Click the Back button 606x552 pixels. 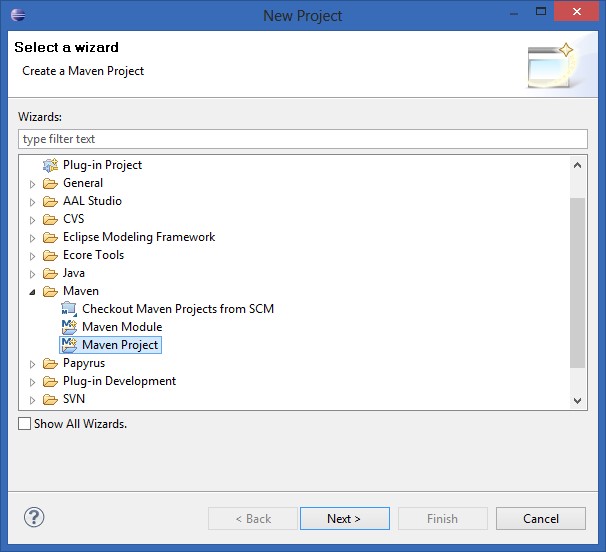point(253,518)
